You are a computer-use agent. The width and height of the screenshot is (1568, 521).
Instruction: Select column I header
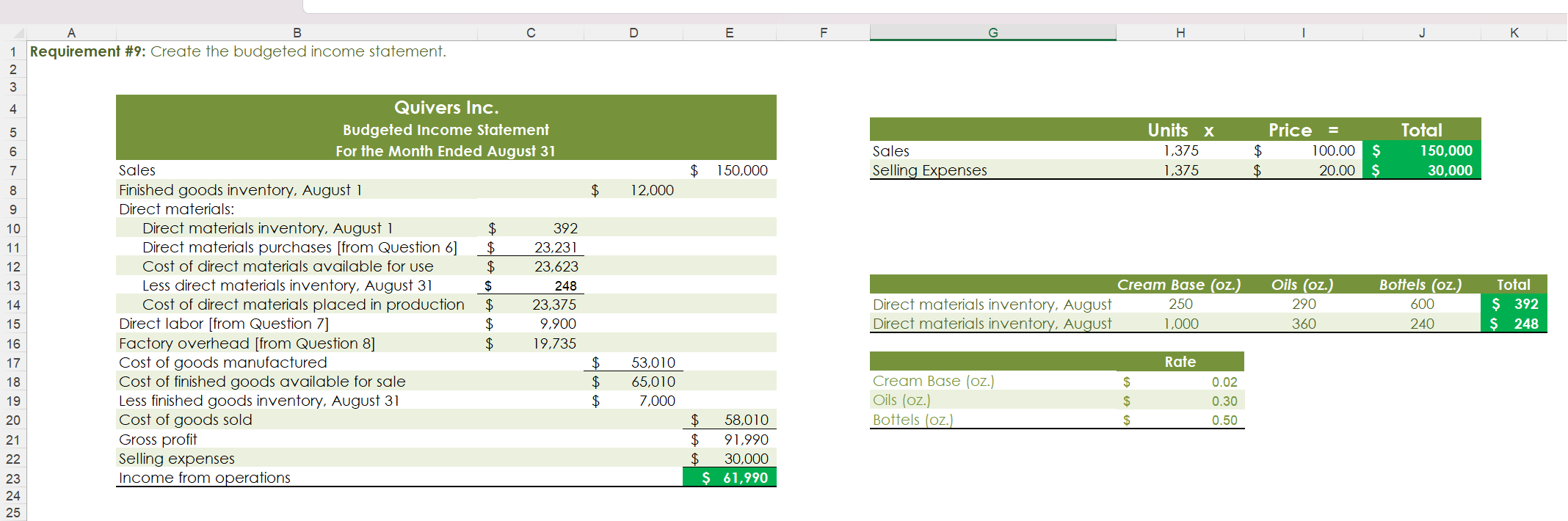[1303, 32]
